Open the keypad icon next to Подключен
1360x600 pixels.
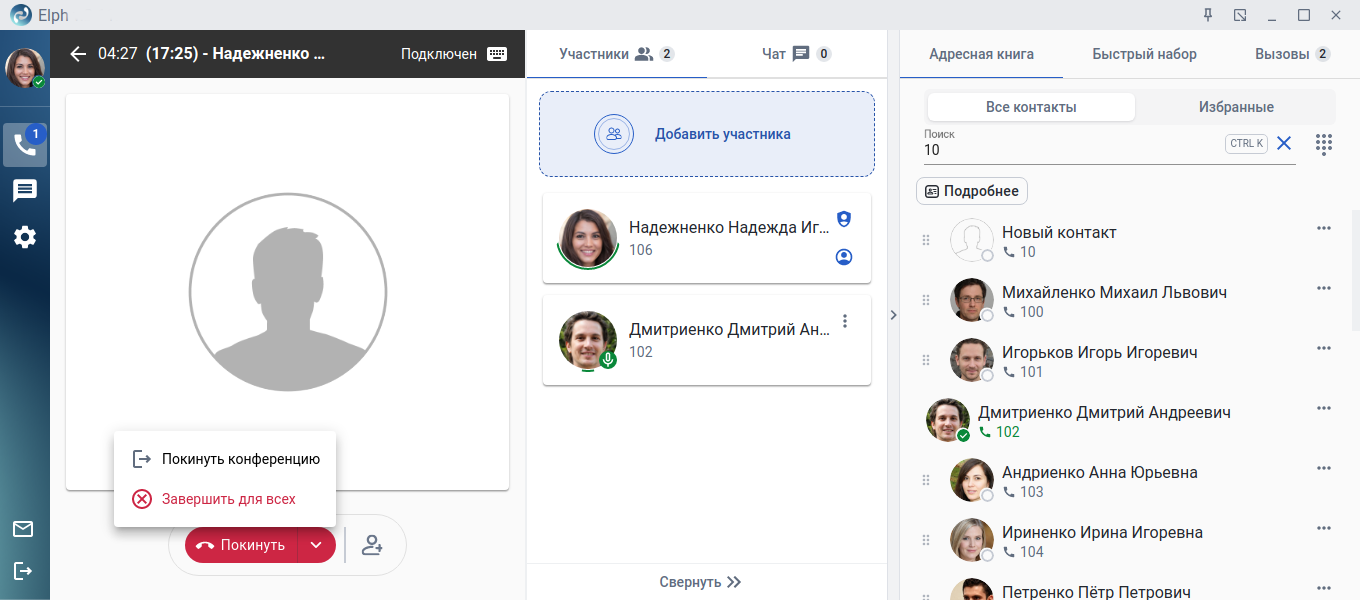click(497, 54)
